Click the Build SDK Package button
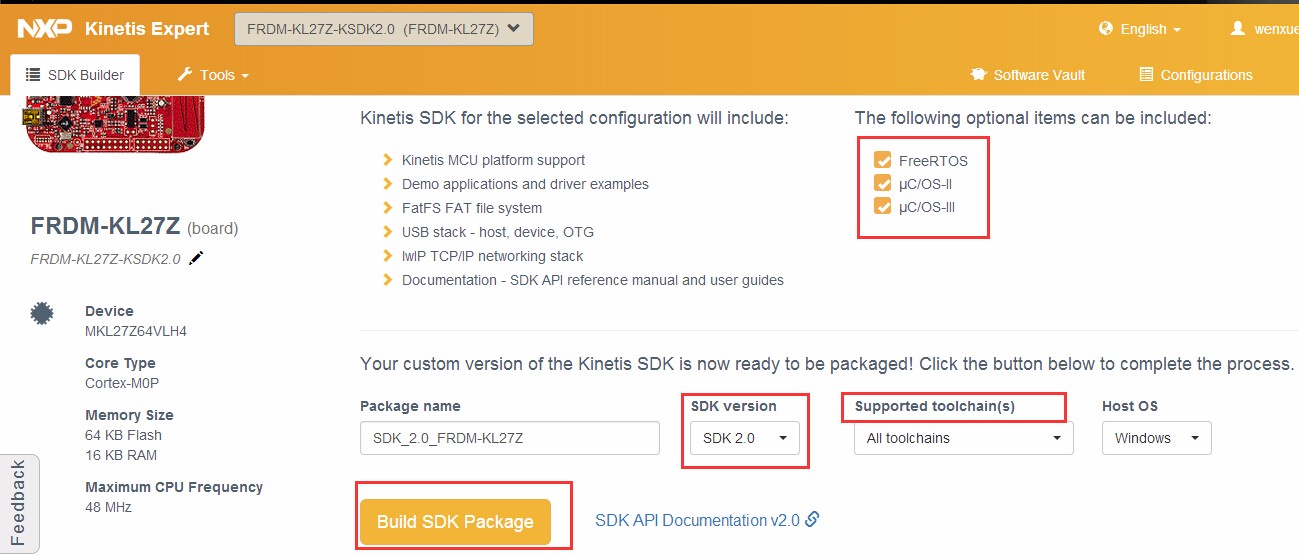The image size is (1299, 557). point(455,521)
